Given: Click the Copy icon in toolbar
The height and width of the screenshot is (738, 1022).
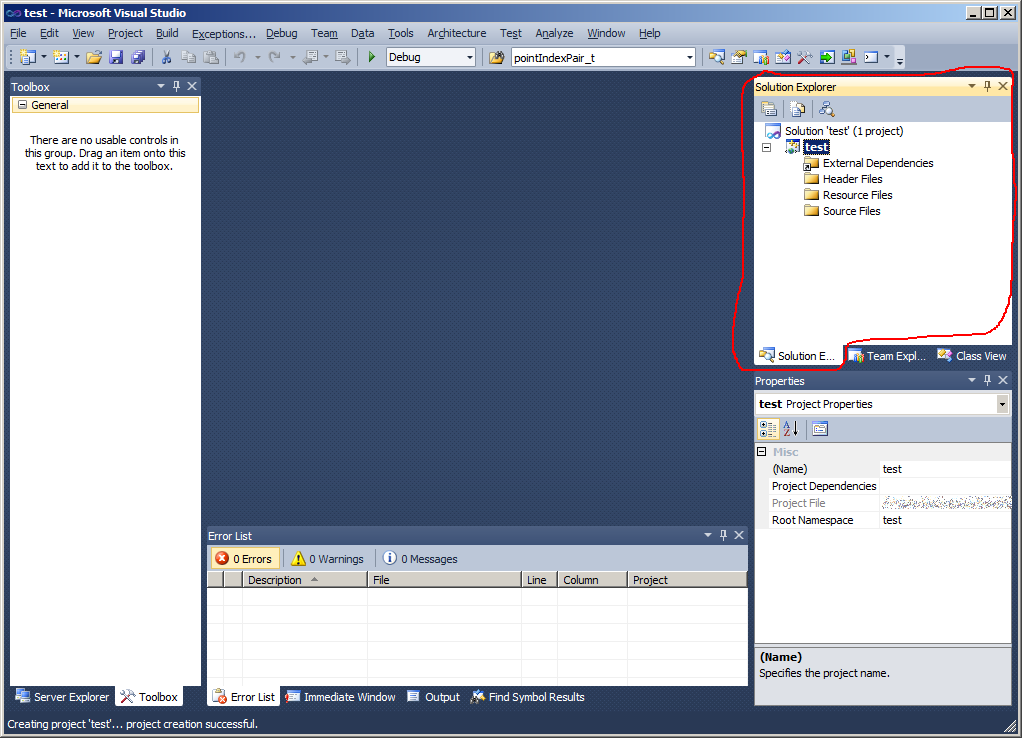Looking at the screenshot, I should (x=188, y=57).
